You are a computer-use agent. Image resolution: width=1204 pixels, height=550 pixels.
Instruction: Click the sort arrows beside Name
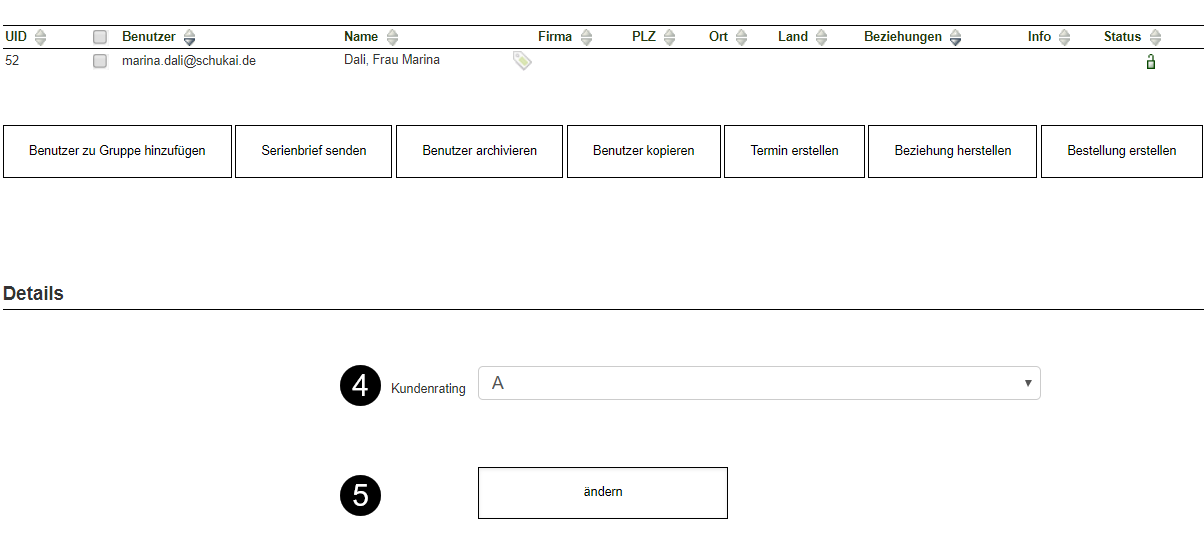coord(392,37)
